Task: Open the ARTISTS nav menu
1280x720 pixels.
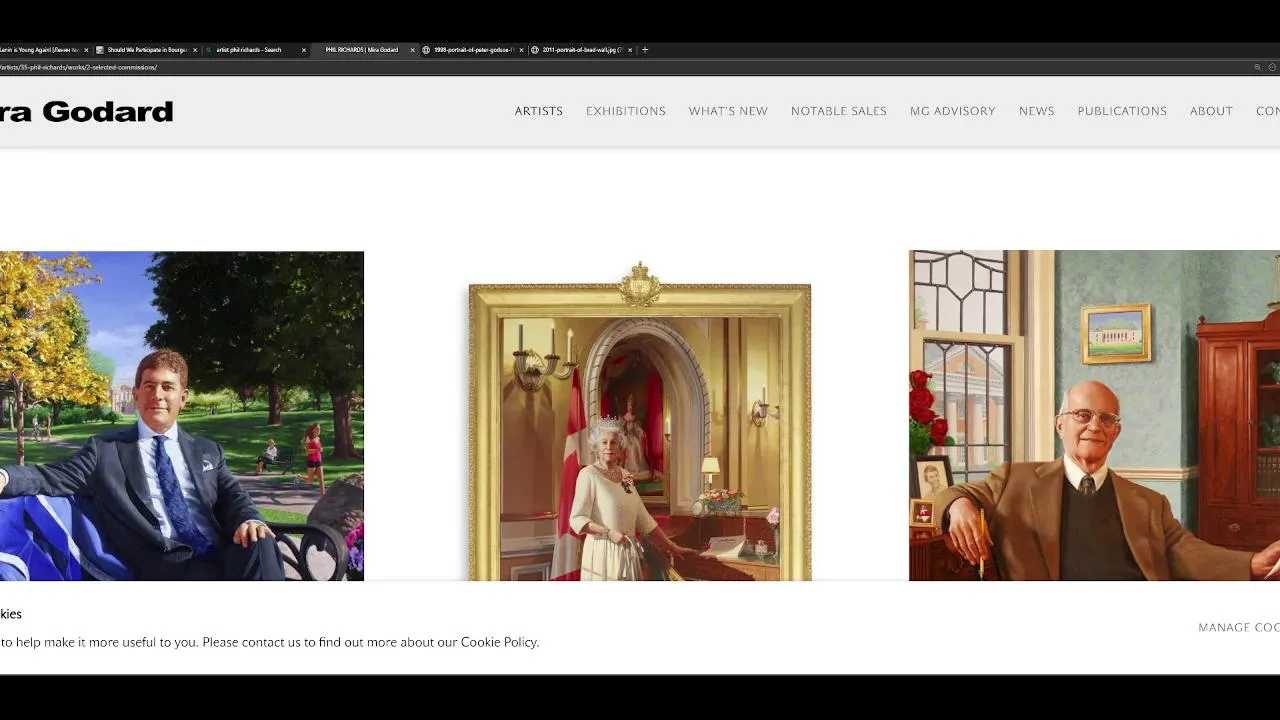Action: pos(539,111)
